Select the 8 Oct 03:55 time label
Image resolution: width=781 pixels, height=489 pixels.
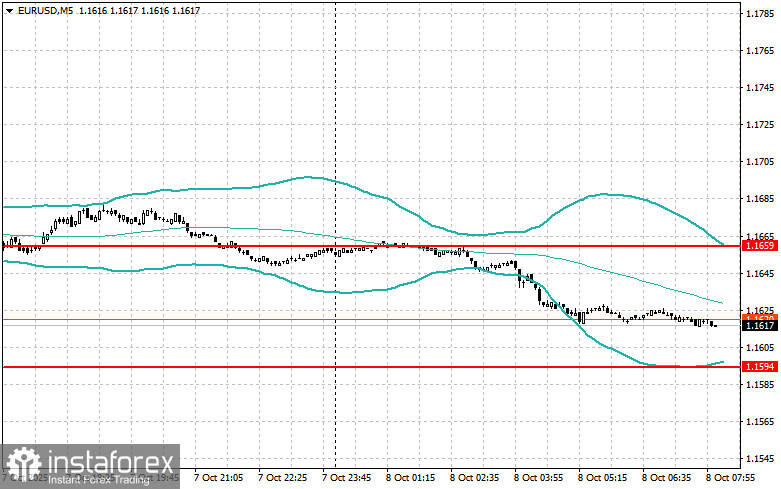pyautogui.click(x=538, y=478)
